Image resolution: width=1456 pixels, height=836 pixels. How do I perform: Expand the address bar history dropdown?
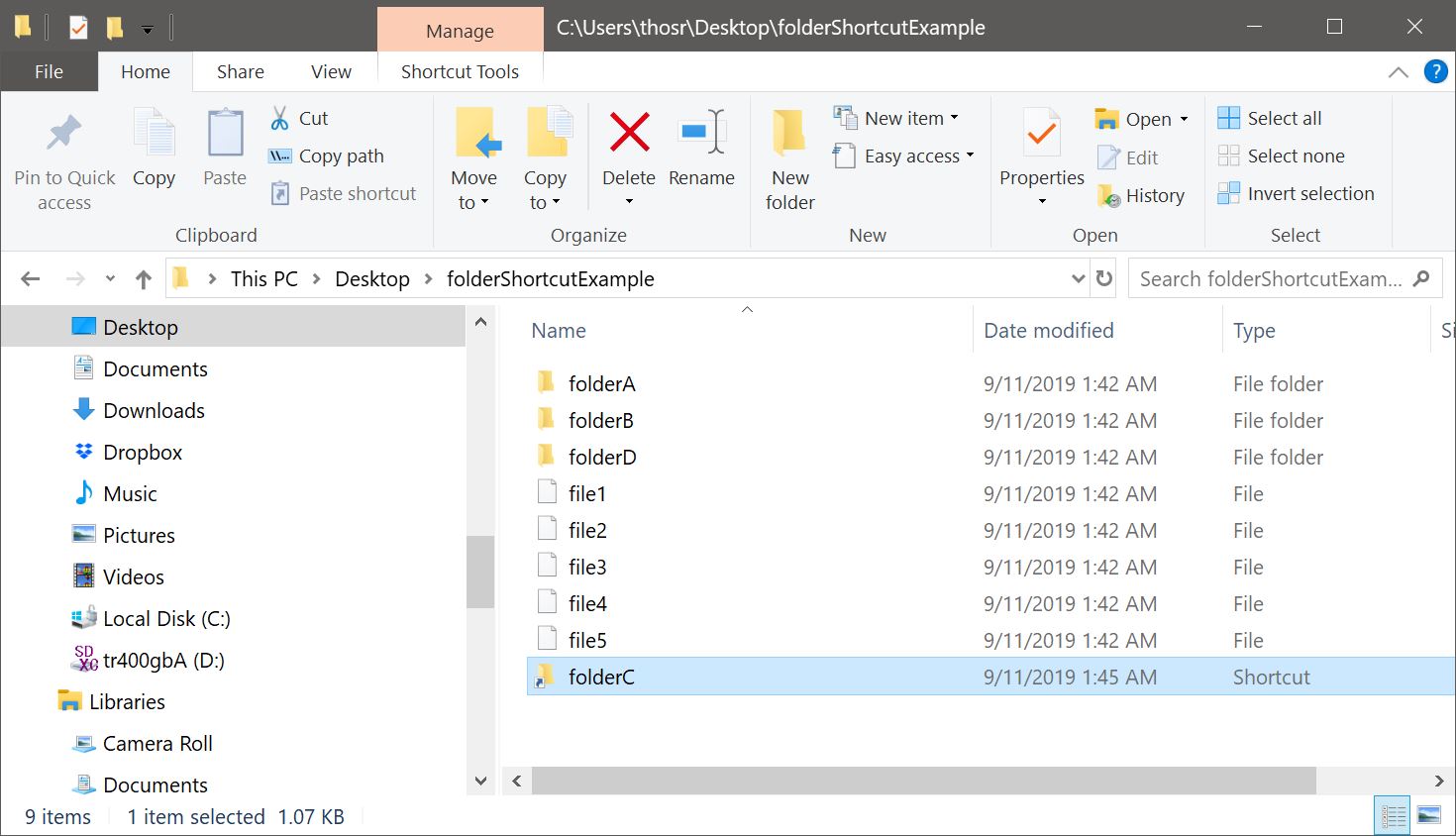point(1078,278)
